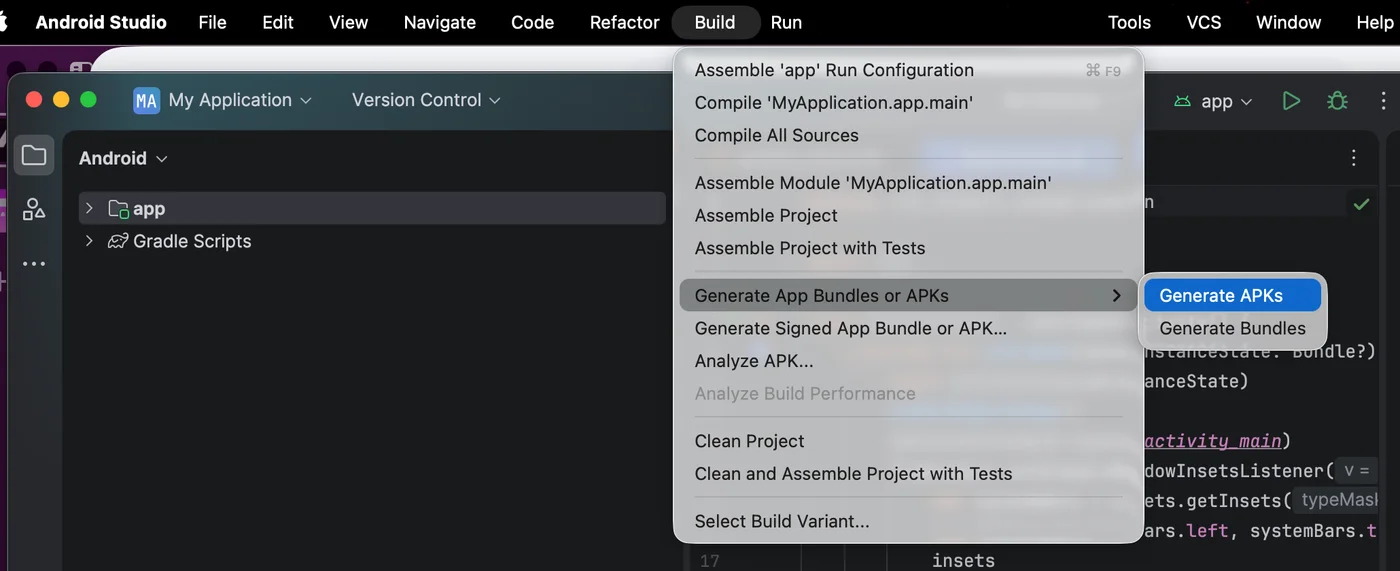Viewport: 1400px width, 571px height.
Task: Open the Project panel options kebab icon
Action: tap(1353, 158)
